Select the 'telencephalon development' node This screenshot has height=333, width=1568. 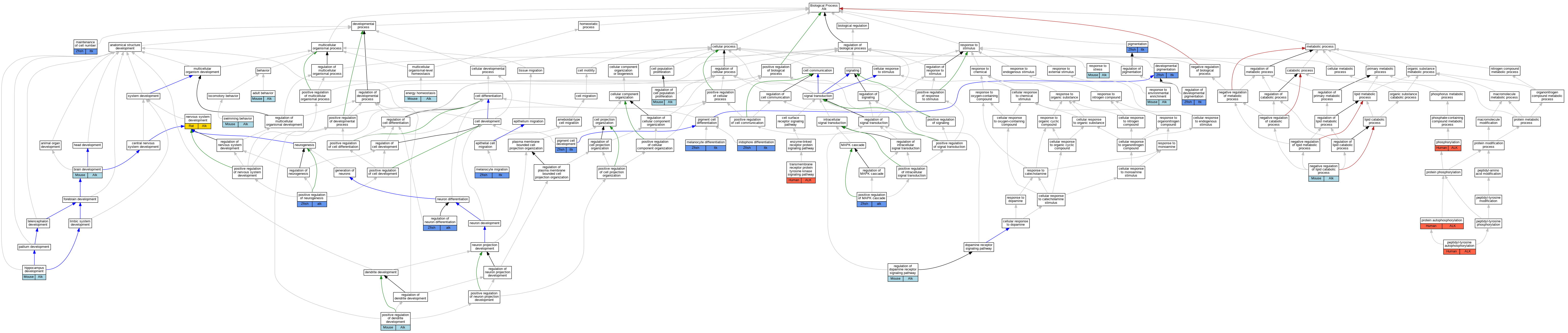[x=38, y=223]
